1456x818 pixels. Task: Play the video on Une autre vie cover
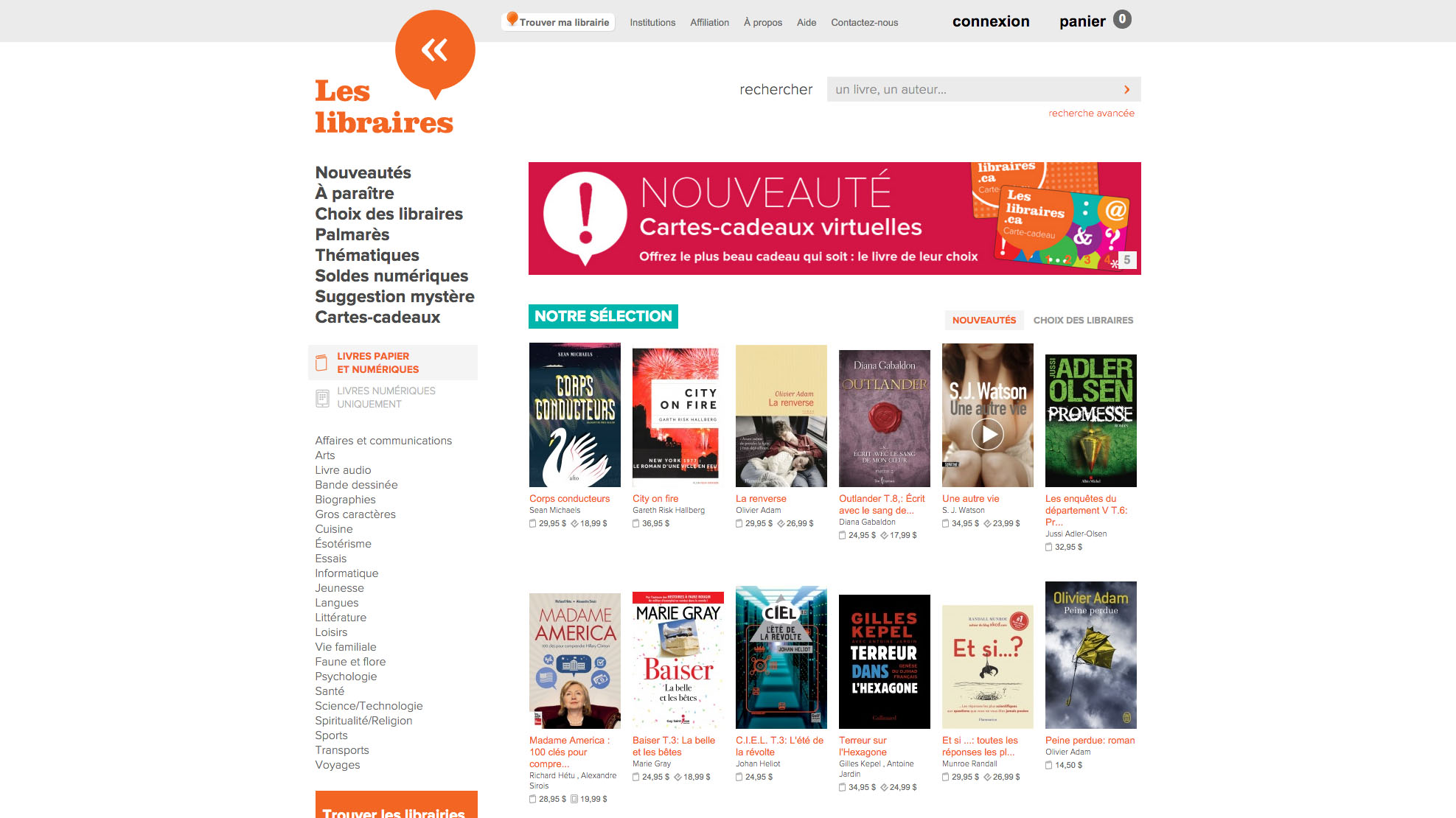tap(988, 434)
